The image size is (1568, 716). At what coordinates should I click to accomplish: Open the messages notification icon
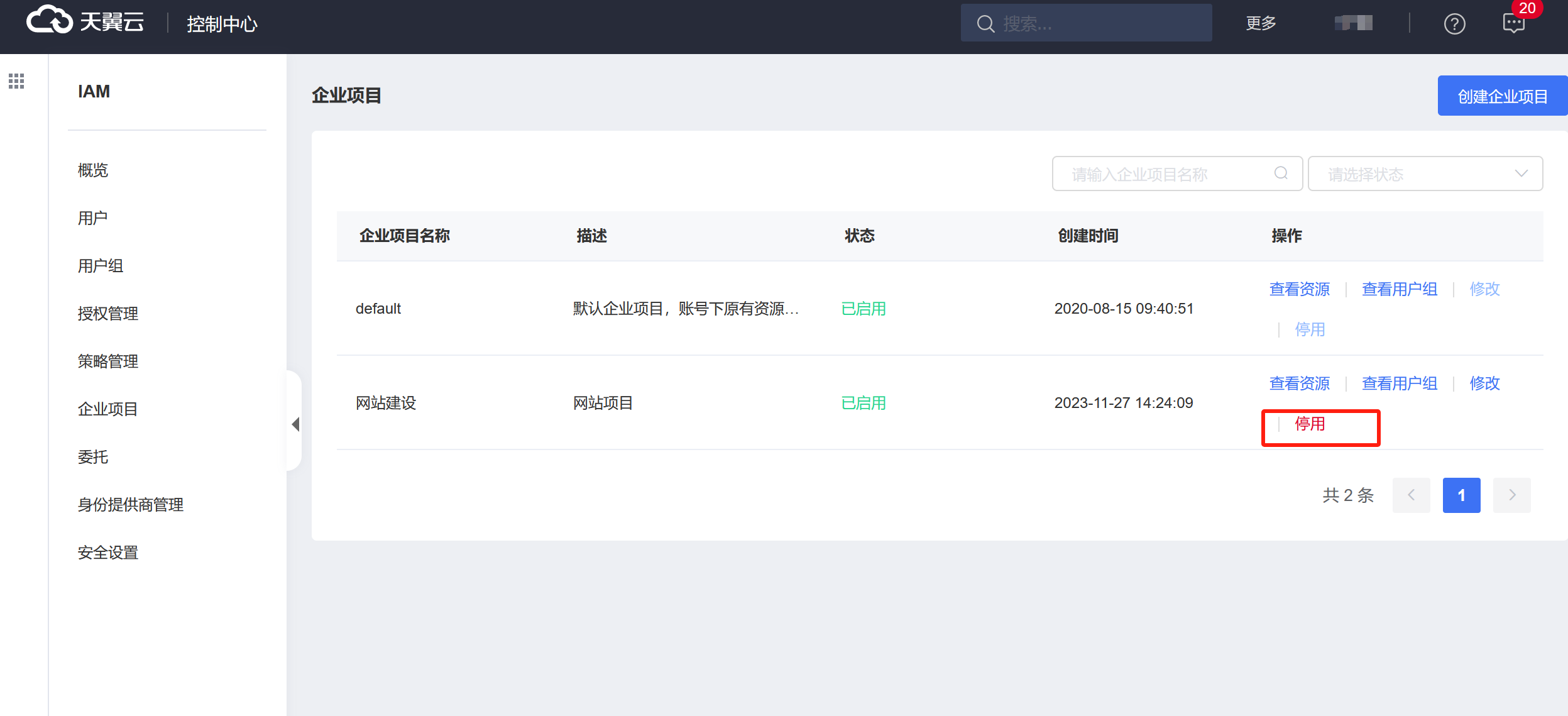(1513, 23)
